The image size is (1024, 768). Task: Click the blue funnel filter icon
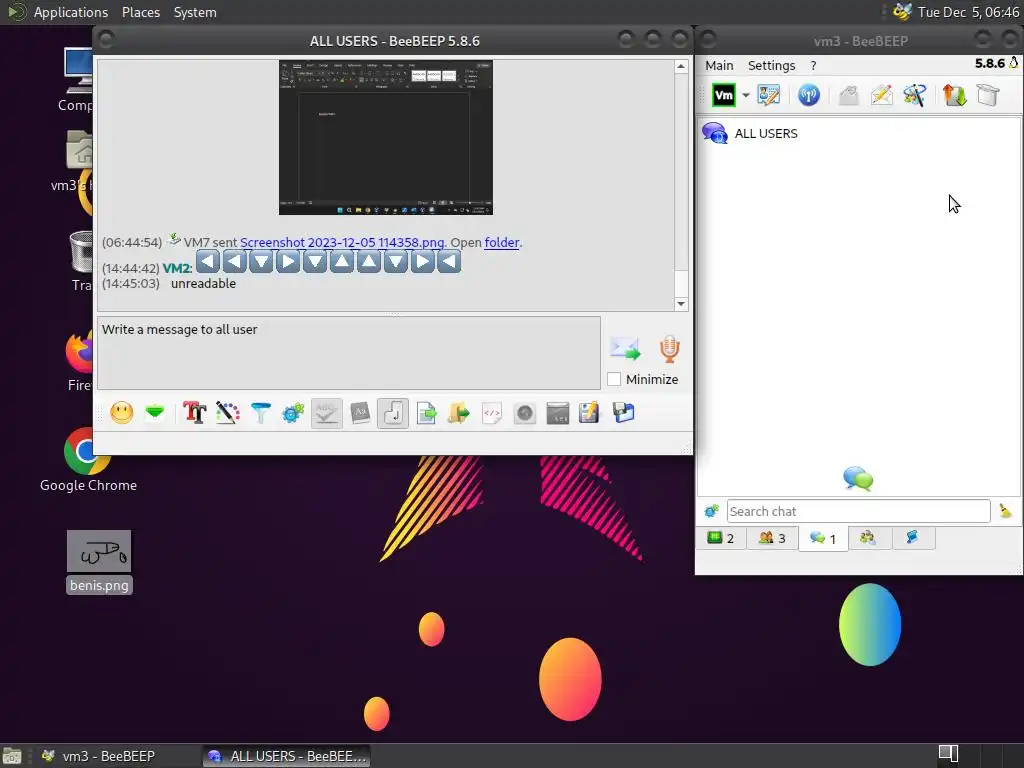coord(261,413)
